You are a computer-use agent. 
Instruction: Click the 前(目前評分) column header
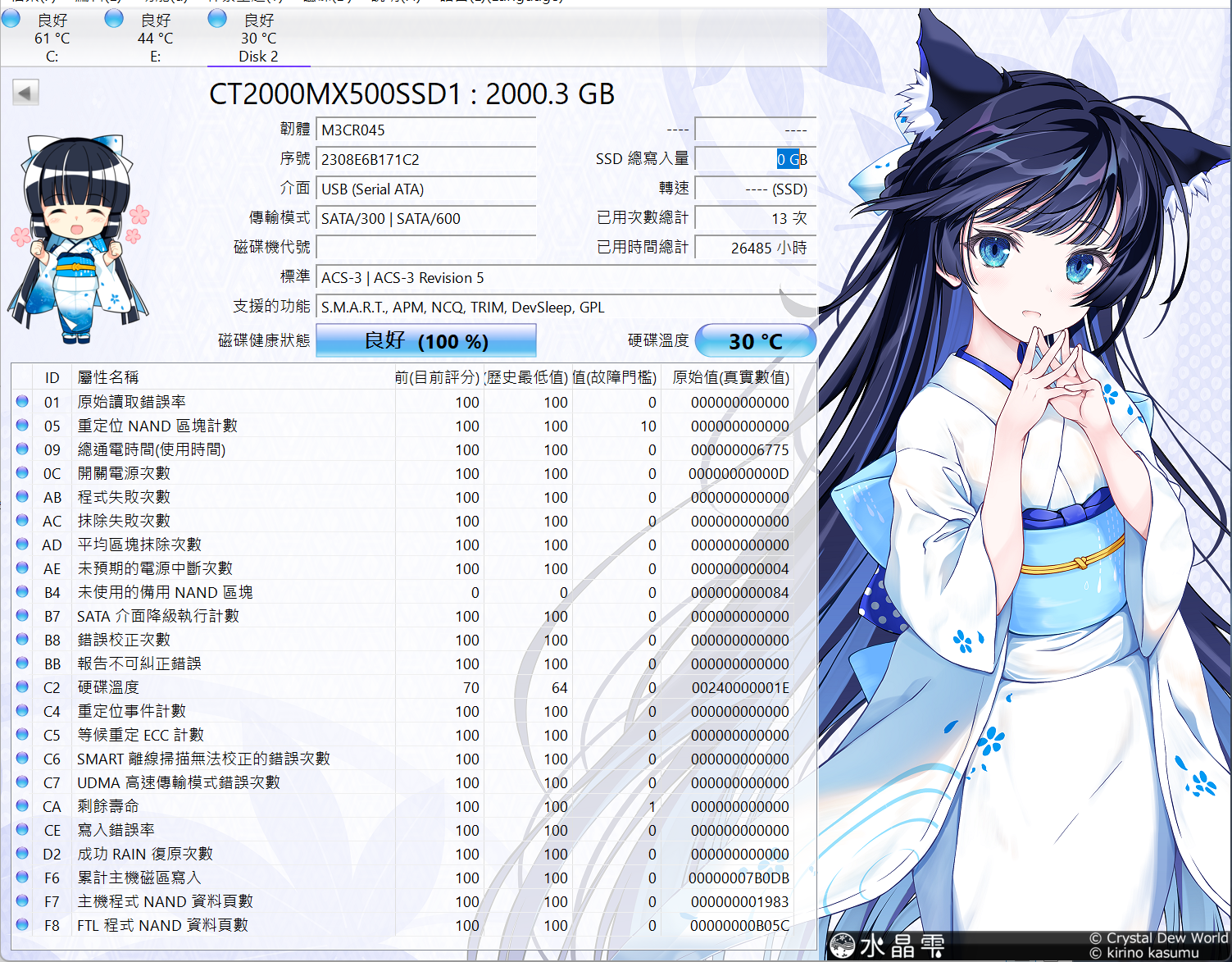[439, 377]
